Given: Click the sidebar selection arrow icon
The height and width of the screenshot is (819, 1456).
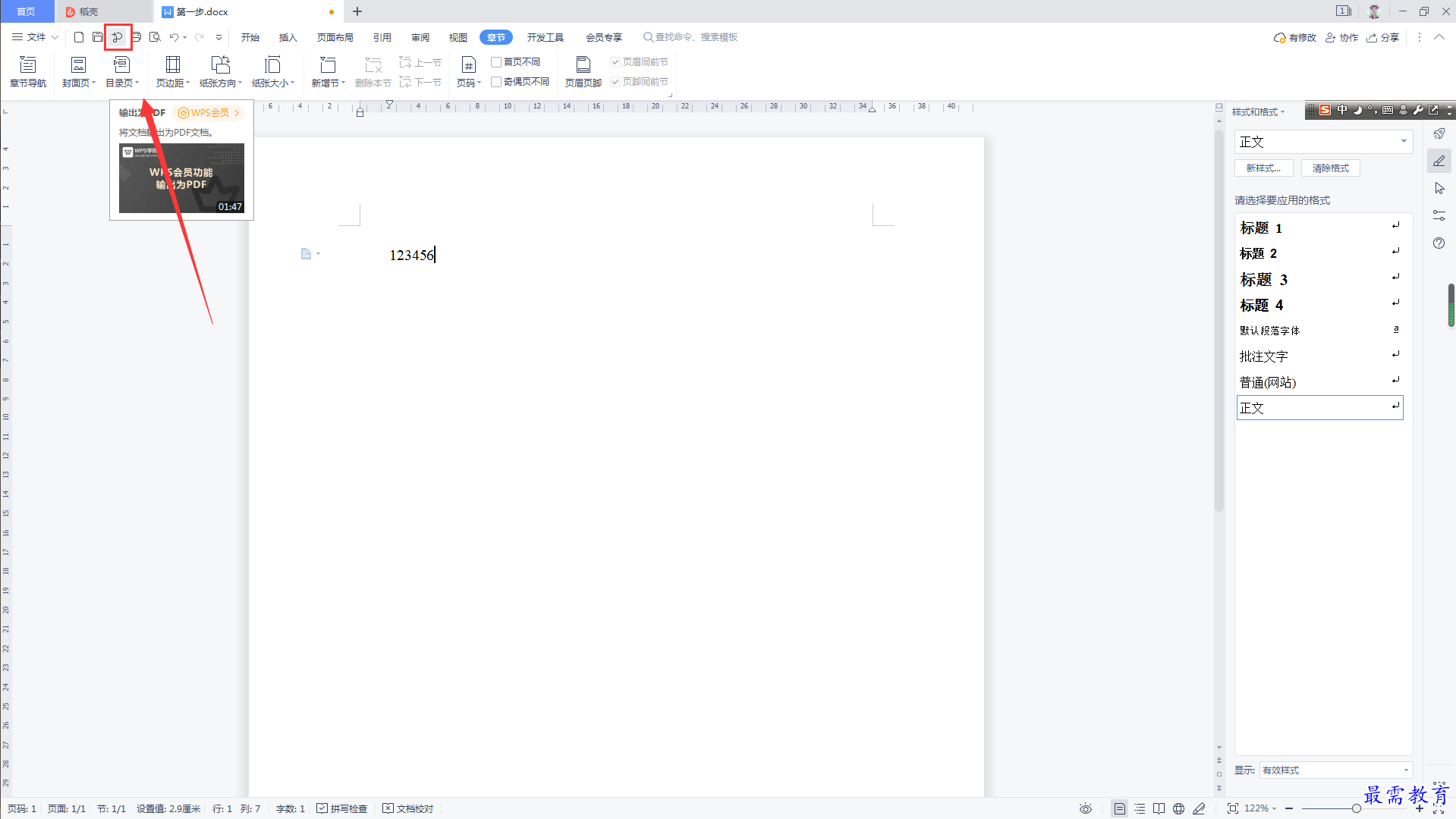Looking at the screenshot, I should [1439, 188].
